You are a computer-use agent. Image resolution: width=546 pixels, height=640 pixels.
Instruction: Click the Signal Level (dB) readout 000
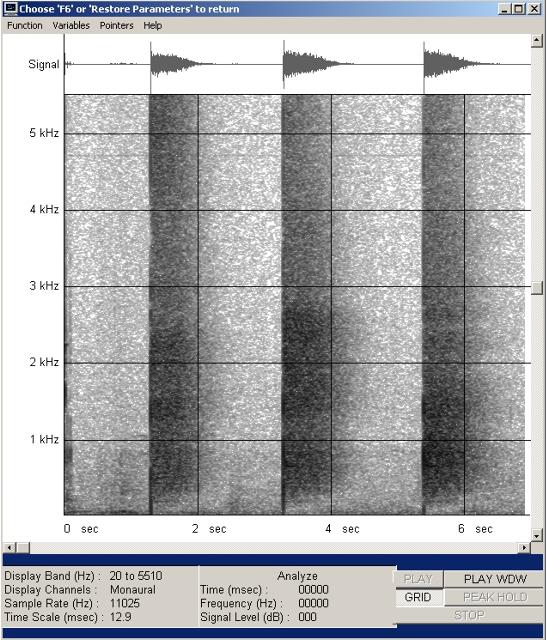tap(307, 617)
